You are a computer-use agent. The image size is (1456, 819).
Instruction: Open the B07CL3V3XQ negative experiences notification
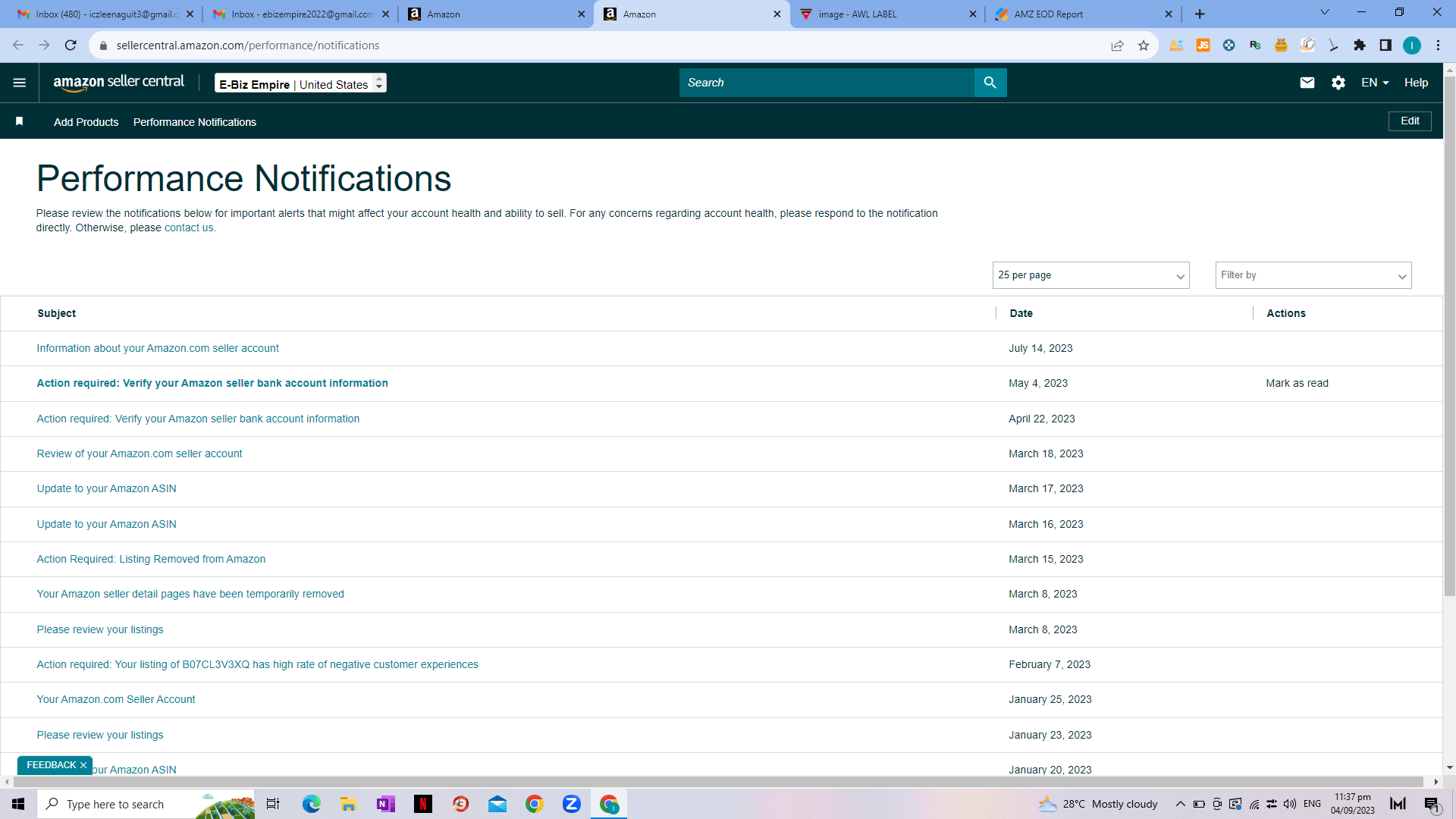[258, 665]
